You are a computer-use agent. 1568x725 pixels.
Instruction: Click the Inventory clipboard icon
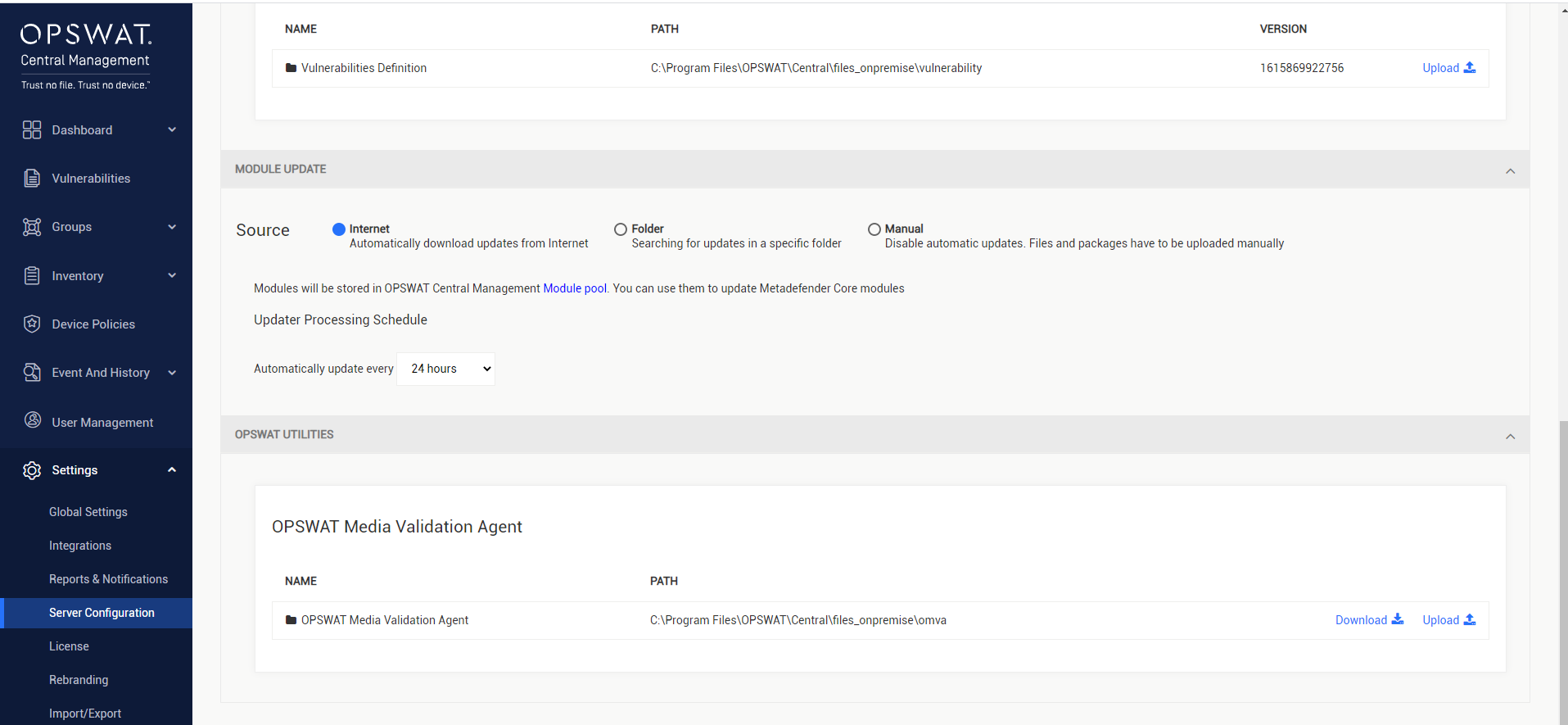(x=32, y=275)
